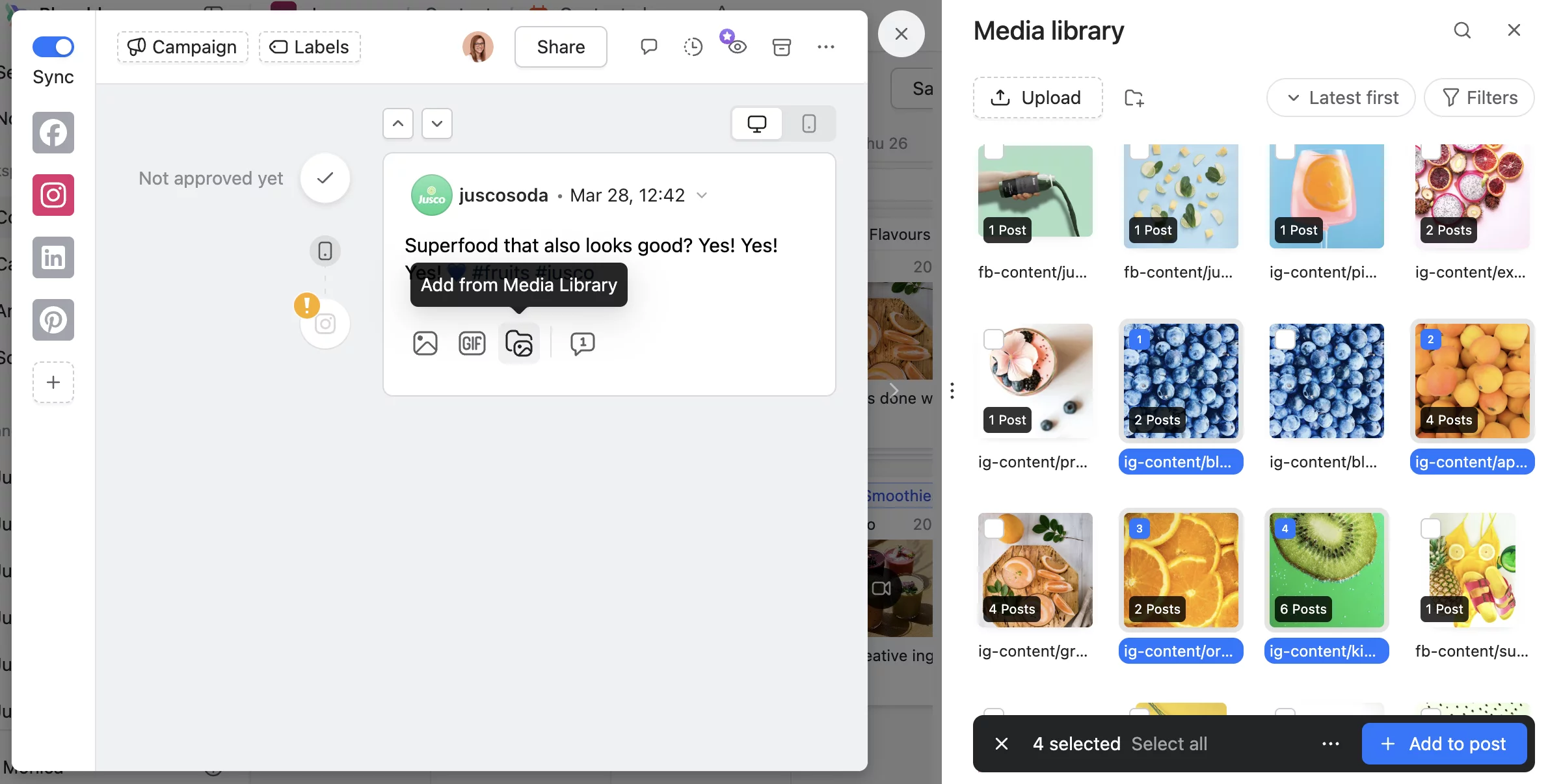Click Add from Media Library icon
The image size is (1548, 784).
pyautogui.click(x=519, y=343)
